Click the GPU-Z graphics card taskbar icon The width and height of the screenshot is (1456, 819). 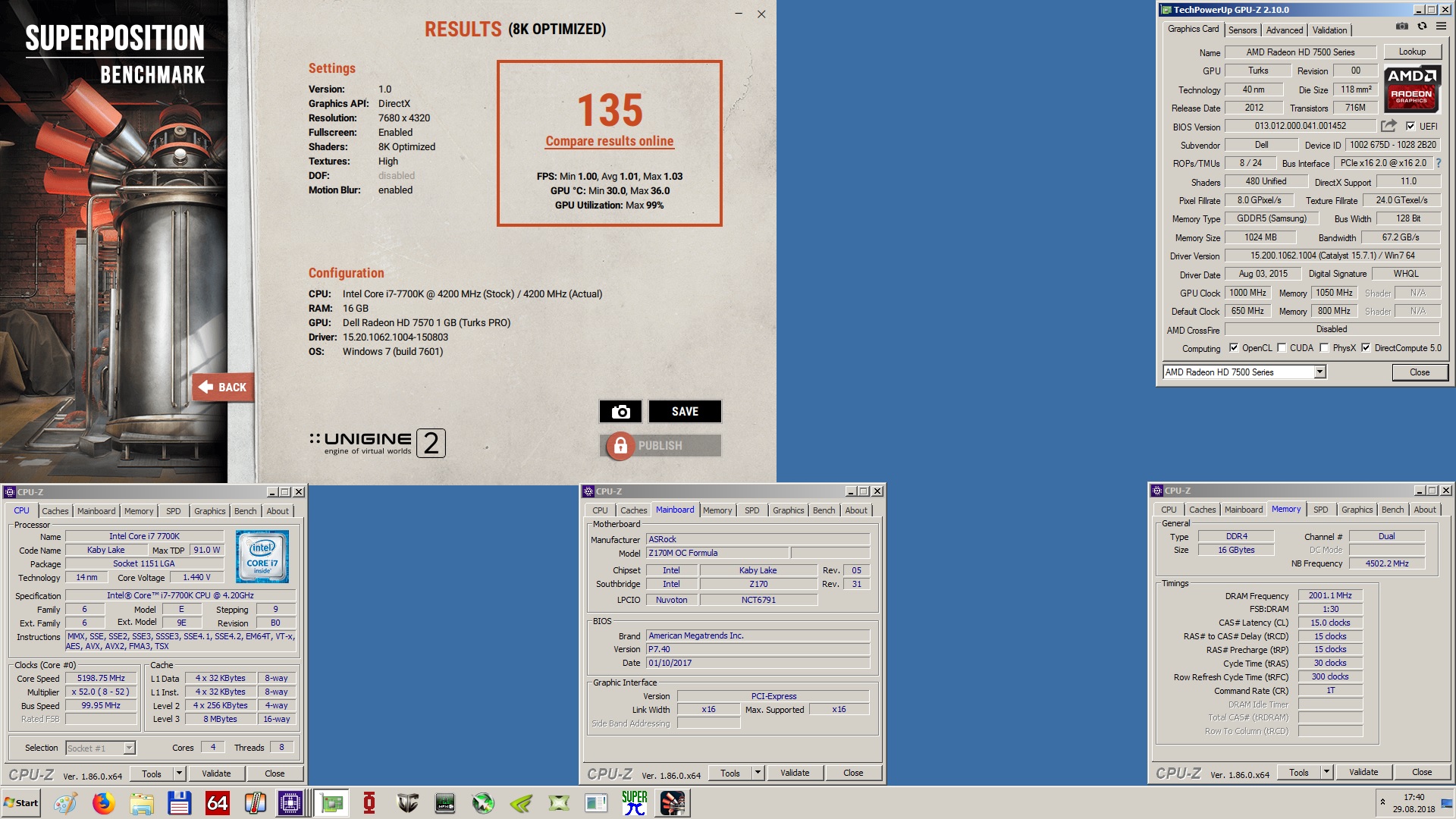(x=331, y=803)
